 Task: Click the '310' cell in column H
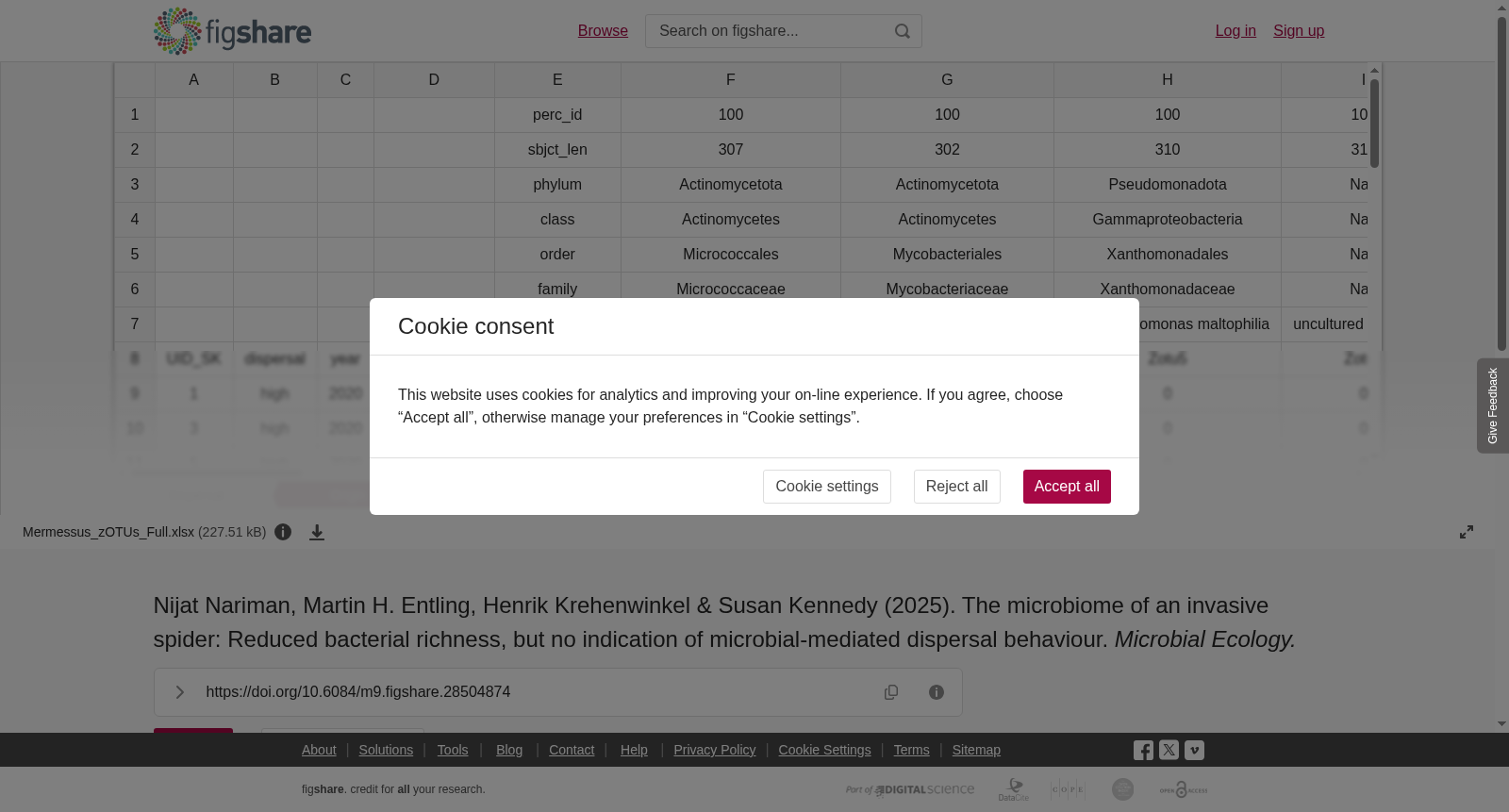click(x=1168, y=150)
